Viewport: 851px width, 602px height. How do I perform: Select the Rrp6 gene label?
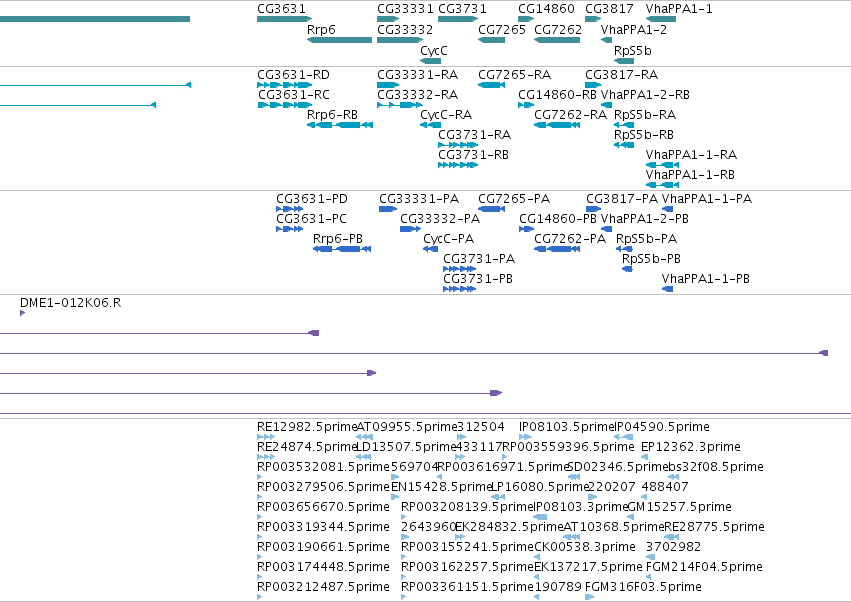(x=321, y=30)
